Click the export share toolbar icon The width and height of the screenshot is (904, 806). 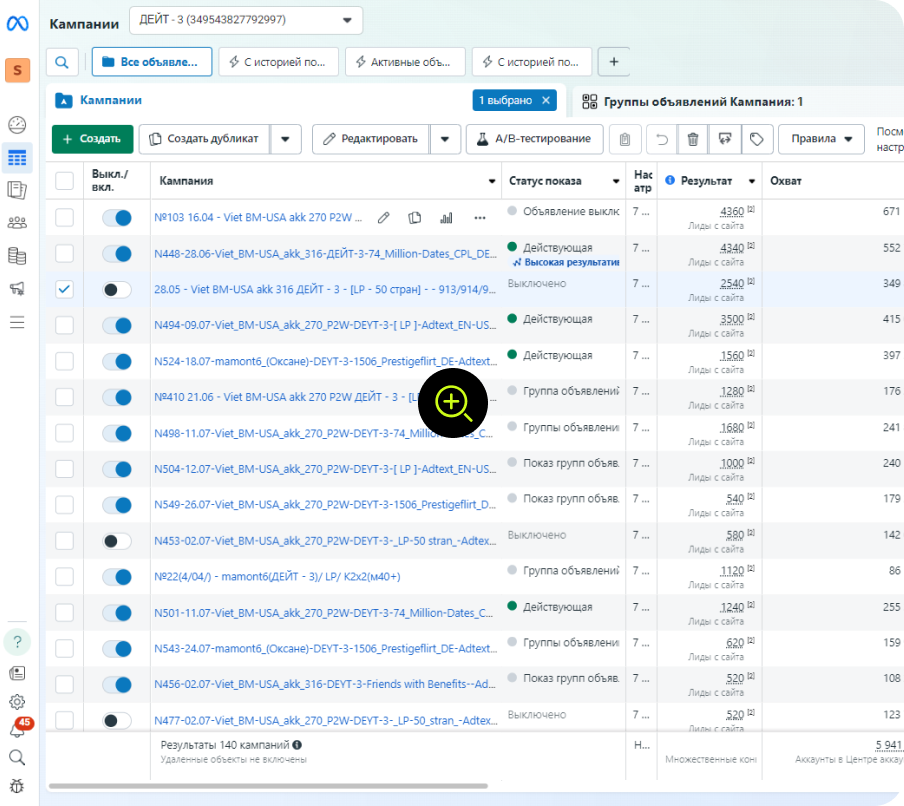[x=725, y=139]
